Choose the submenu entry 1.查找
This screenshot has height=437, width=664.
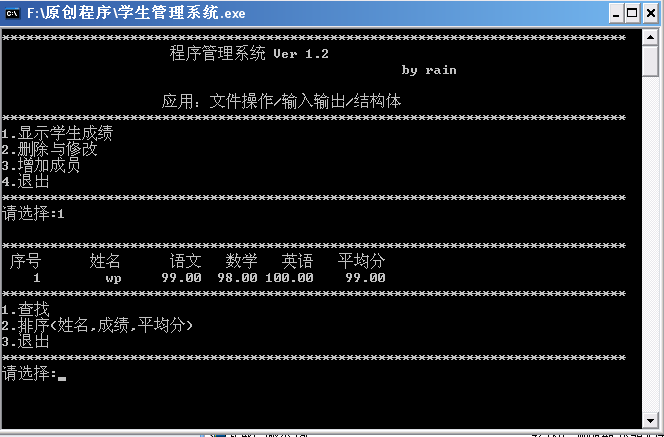click(x=25, y=310)
